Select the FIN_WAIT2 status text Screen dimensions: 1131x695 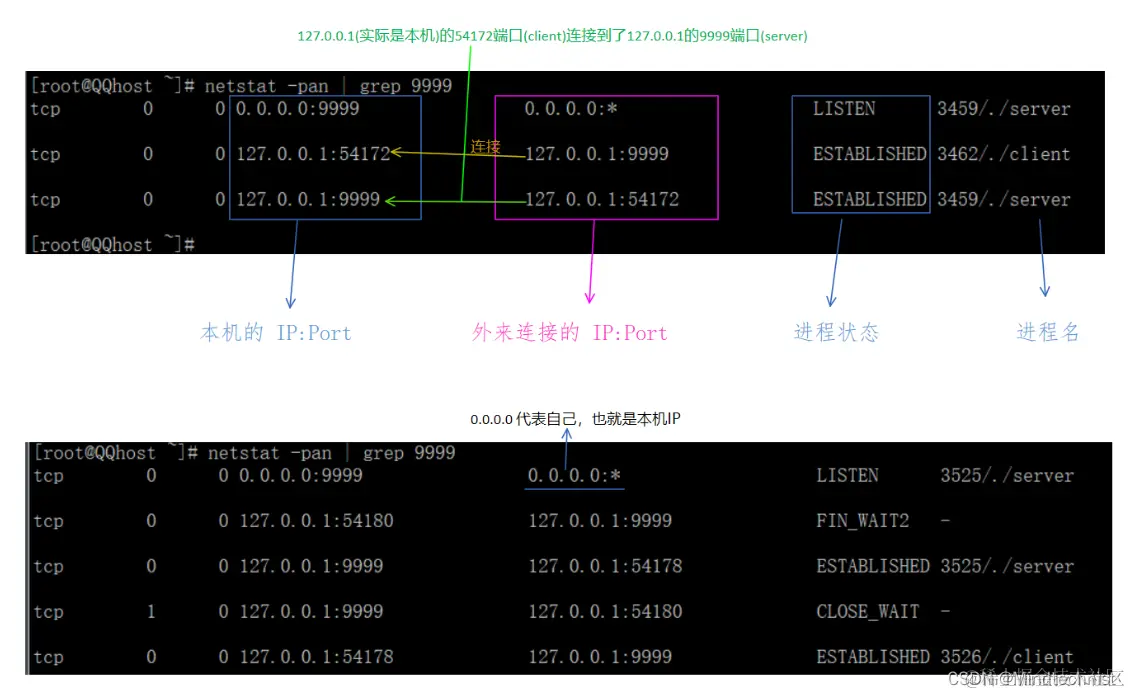tap(864, 521)
